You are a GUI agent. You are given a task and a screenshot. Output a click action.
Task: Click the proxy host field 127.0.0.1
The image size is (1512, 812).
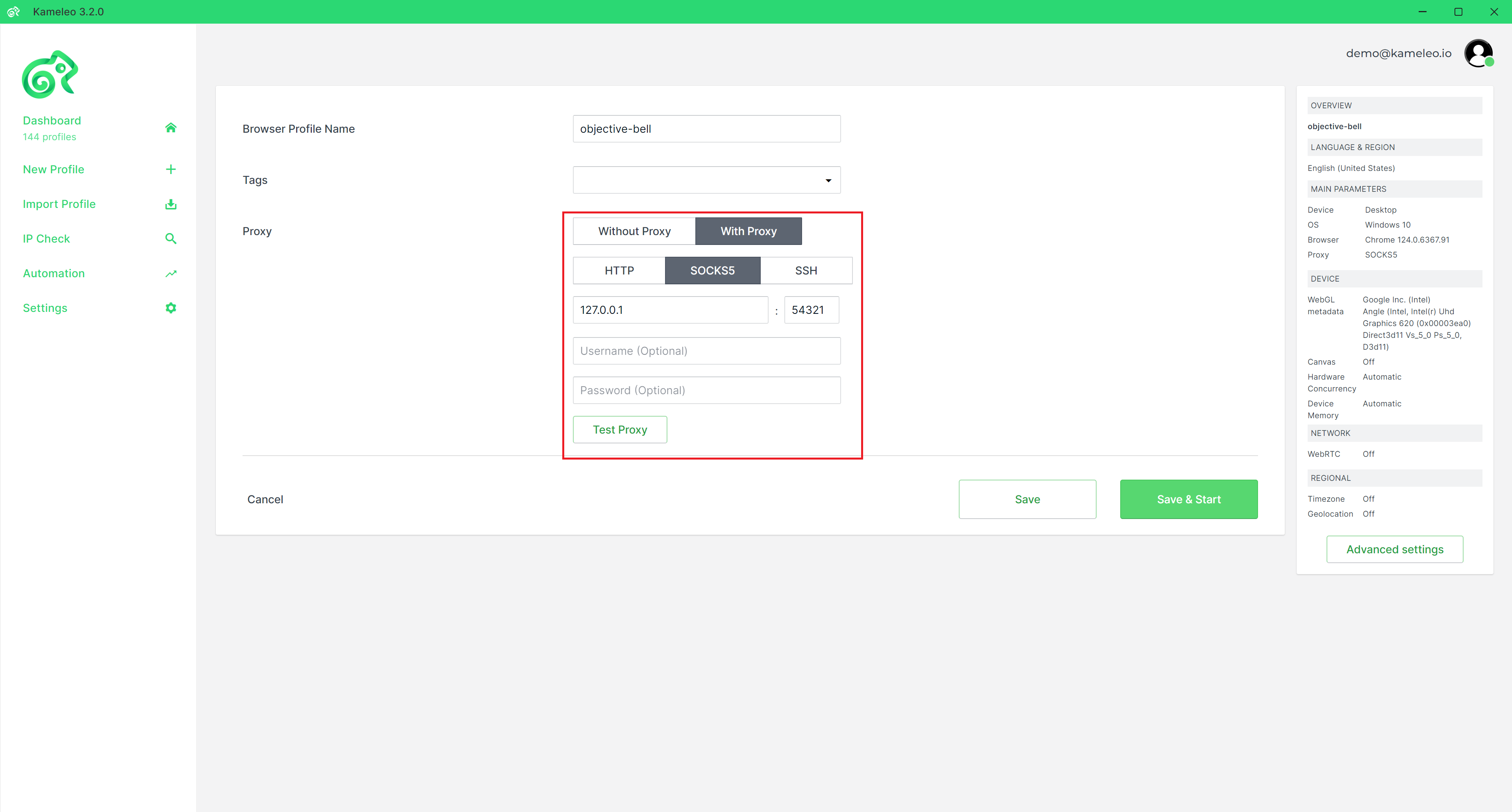[670, 310]
